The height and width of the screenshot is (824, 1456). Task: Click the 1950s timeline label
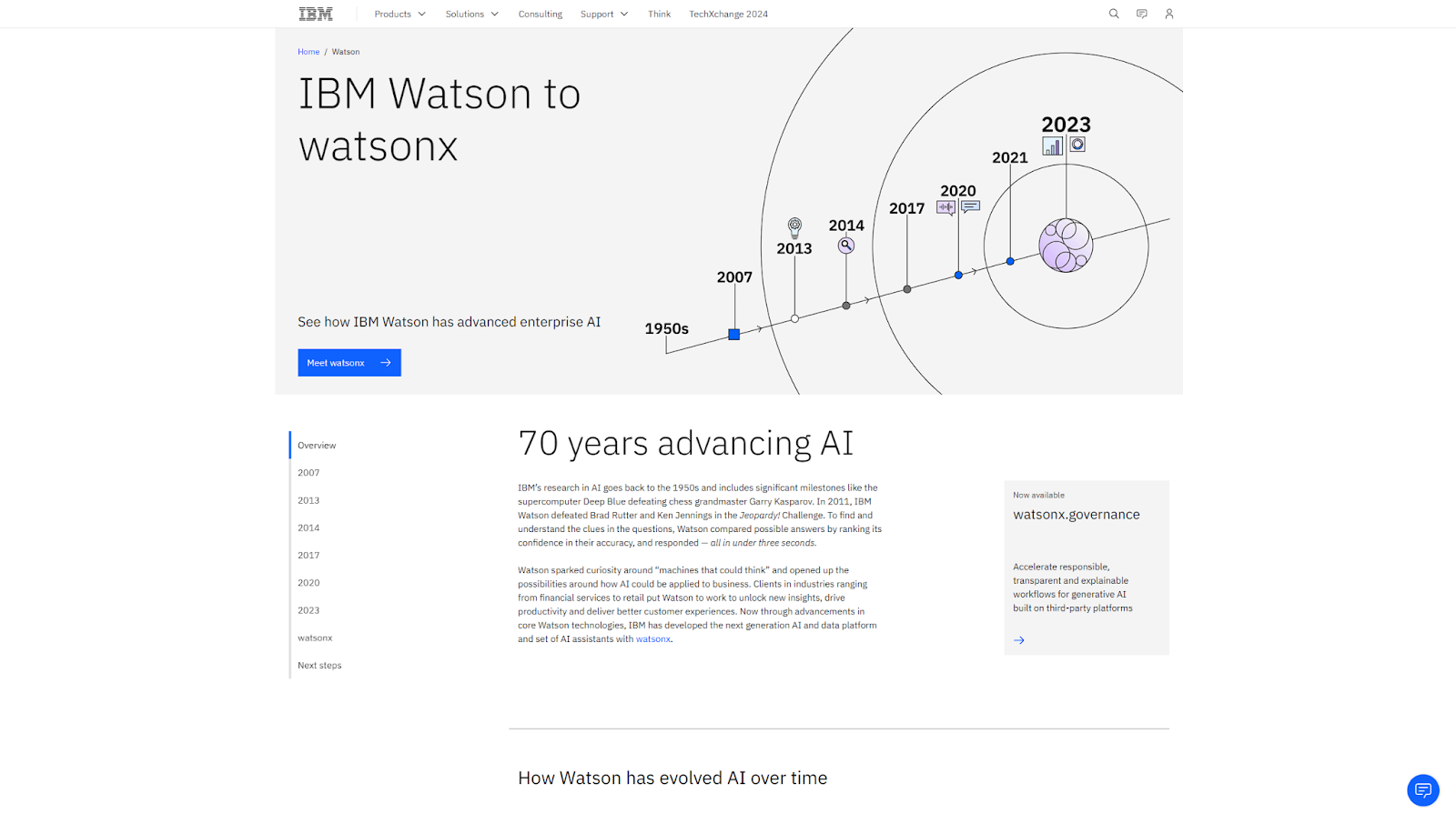[x=667, y=328]
